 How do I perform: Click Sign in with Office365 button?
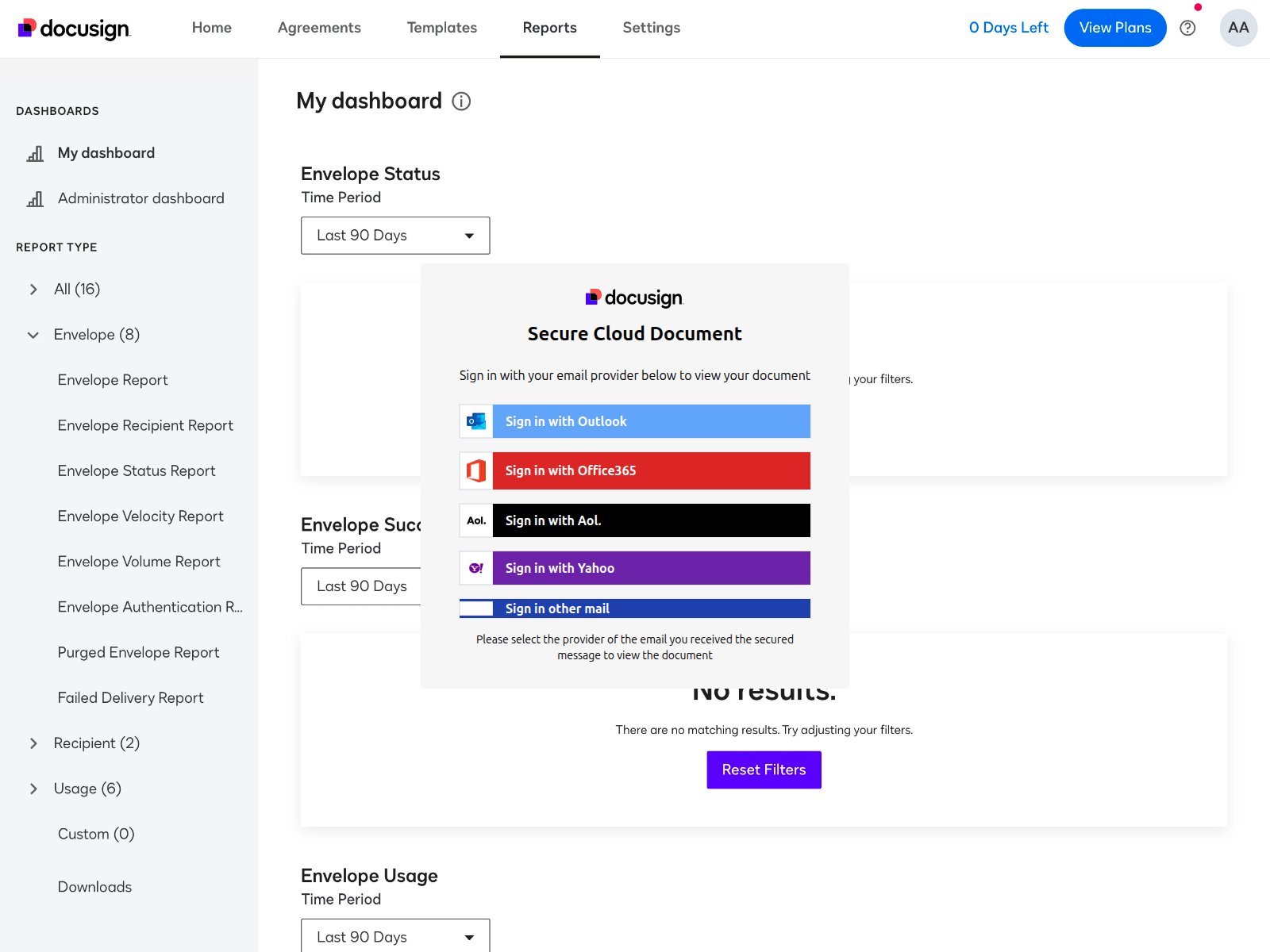pyautogui.click(x=635, y=470)
